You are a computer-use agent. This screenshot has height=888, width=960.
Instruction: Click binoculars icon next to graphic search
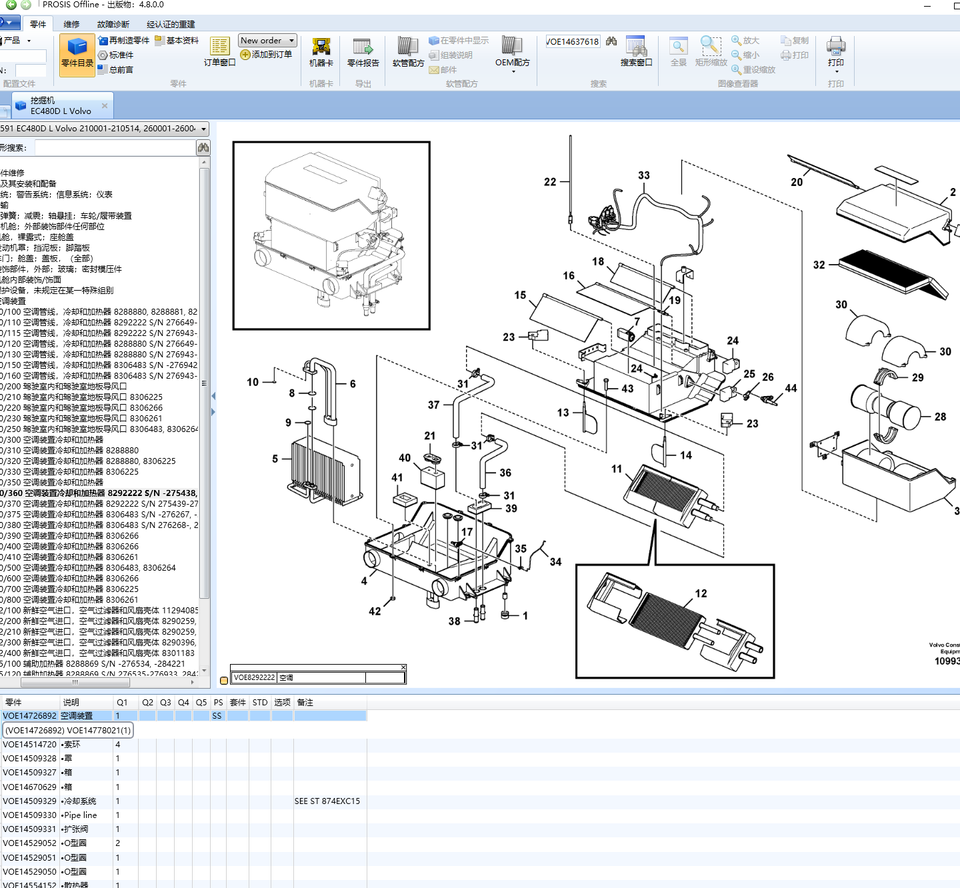pos(203,148)
